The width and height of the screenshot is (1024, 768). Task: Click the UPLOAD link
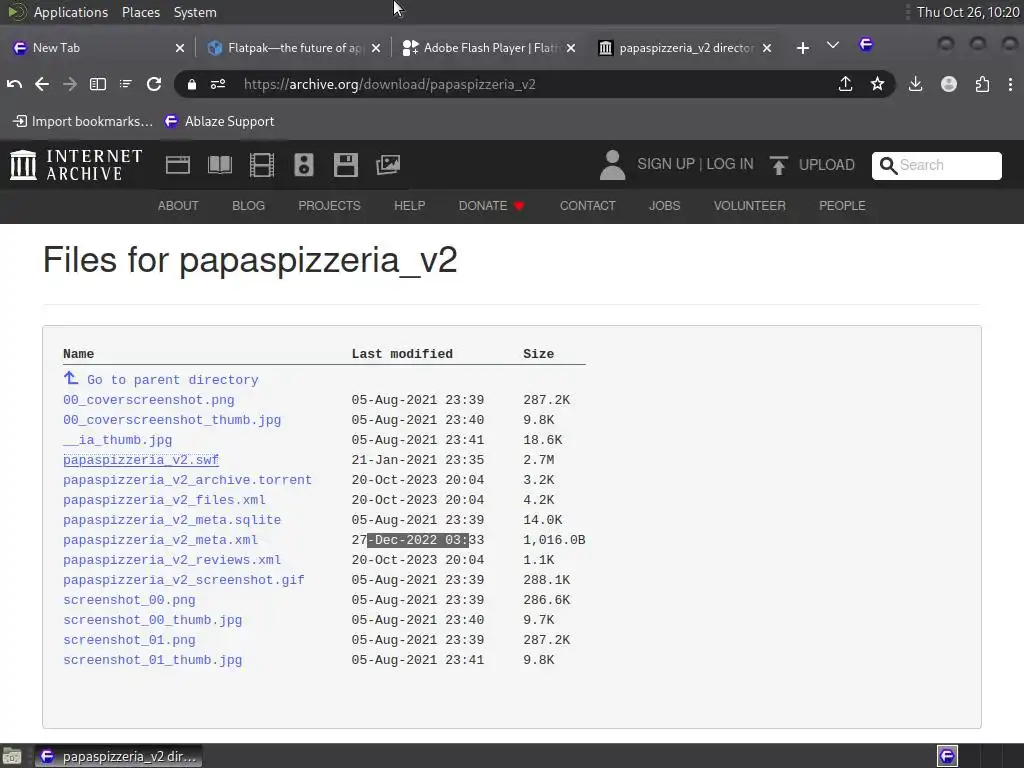tap(827, 165)
